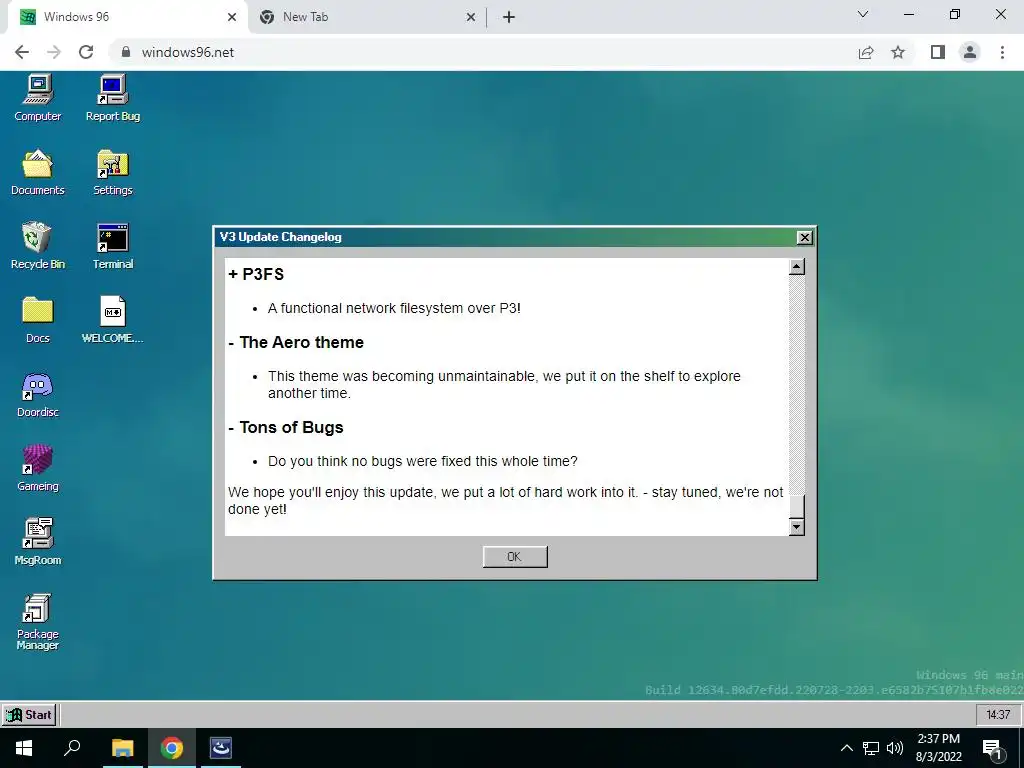The width and height of the screenshot is (1024, 768).
Task: Share this page from address bar
Action: coord(866,52)
